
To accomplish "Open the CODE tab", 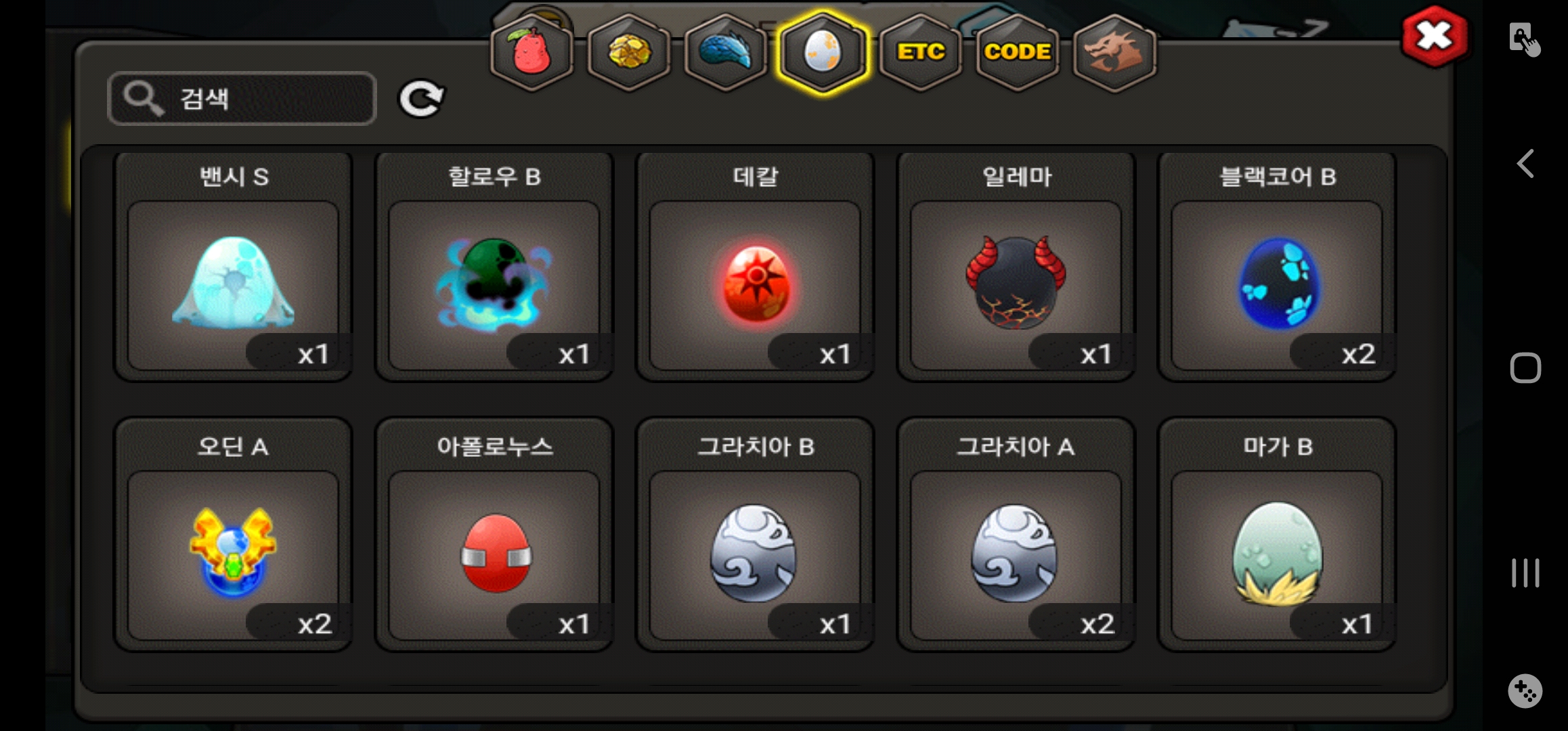I will pos(1018,53).
